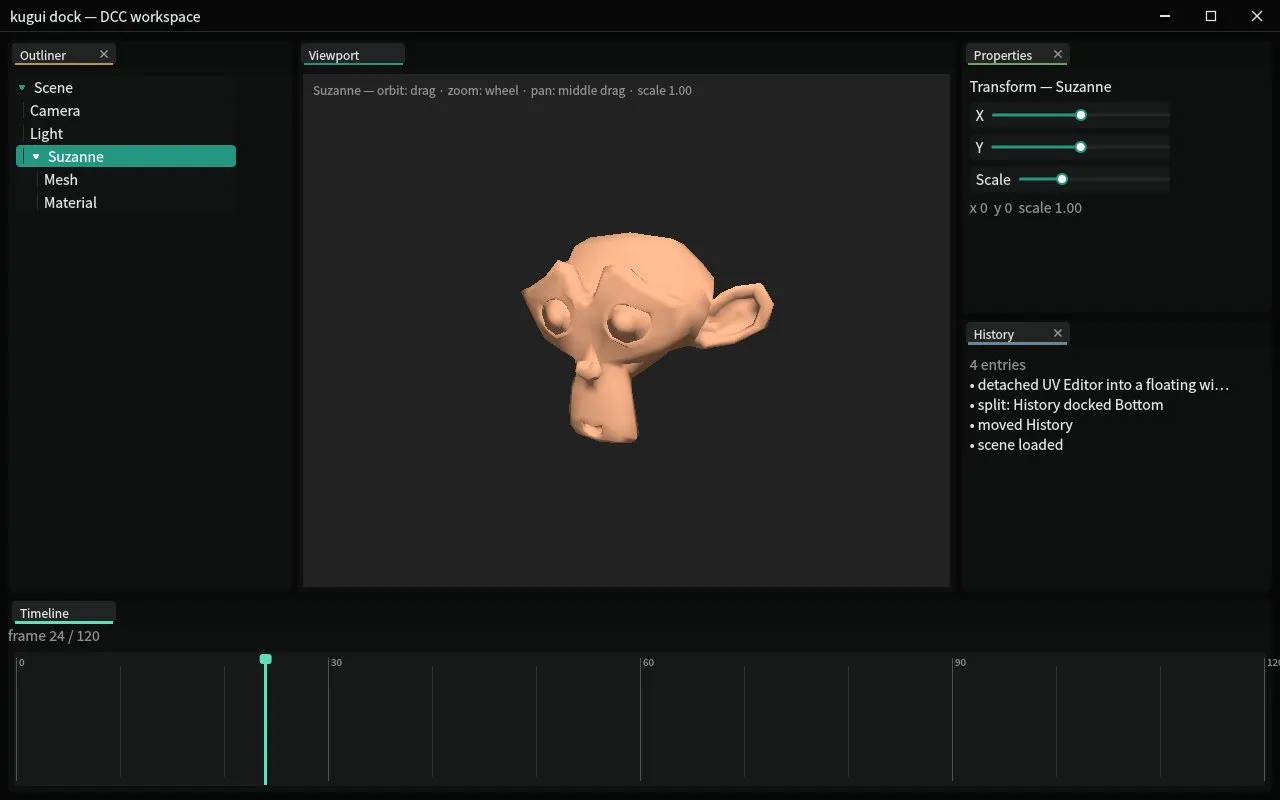Click 'split: History docked Bottom' entry
This screenshot has height=800, width=1280.
coord(1066,405)
